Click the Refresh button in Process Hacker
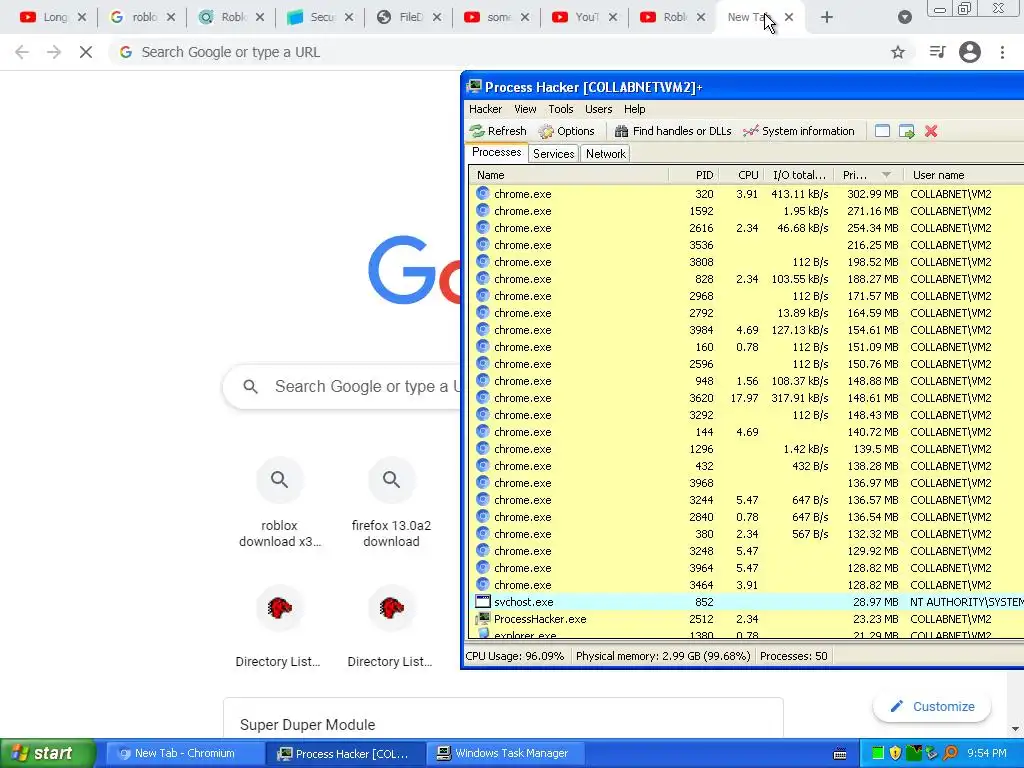This screenshot has height=768, width=1024. (x=498, y=131)
